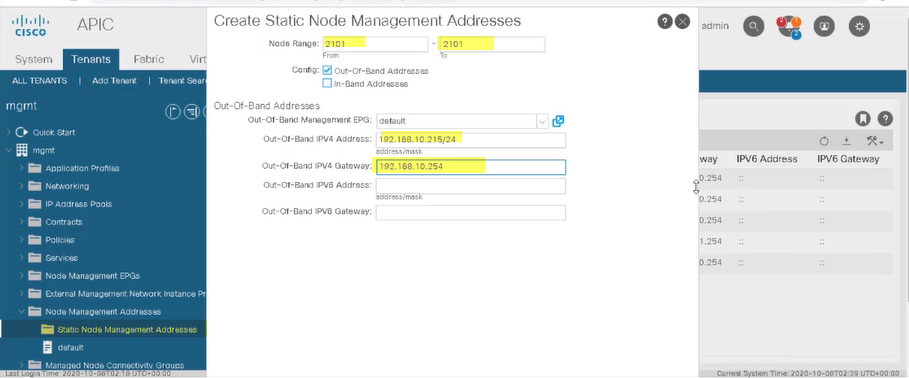Screen dimensions: 909x378
Task: Open the user profile monitor icon
Action: pyautogui.click(x=824, y=26)
